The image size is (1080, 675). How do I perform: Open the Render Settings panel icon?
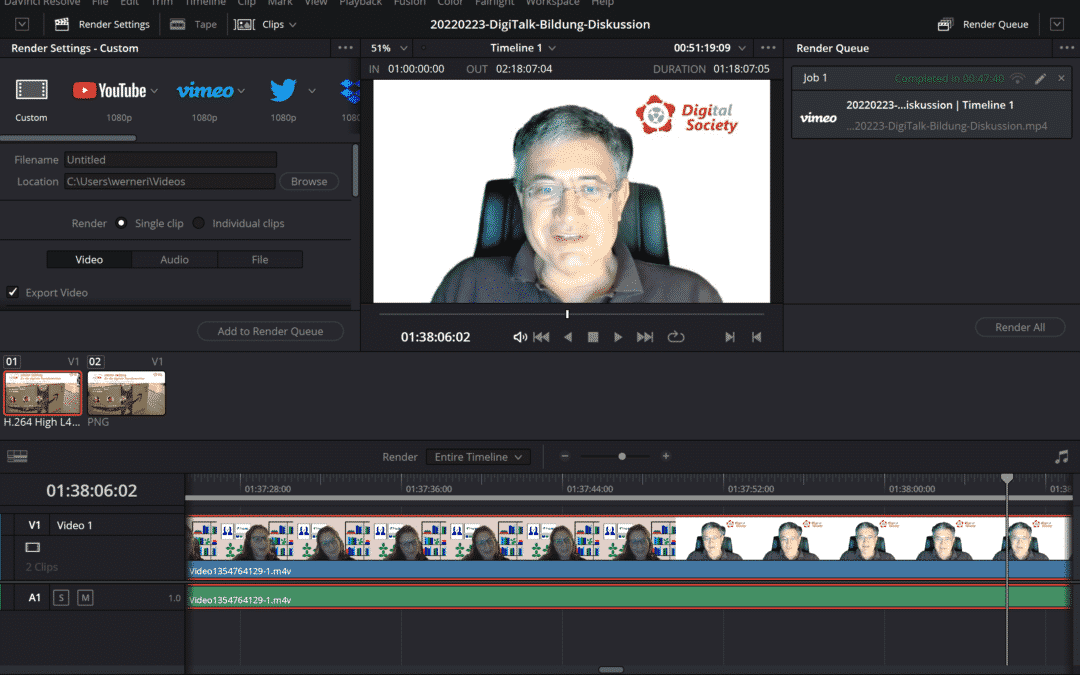coord(62,24)
